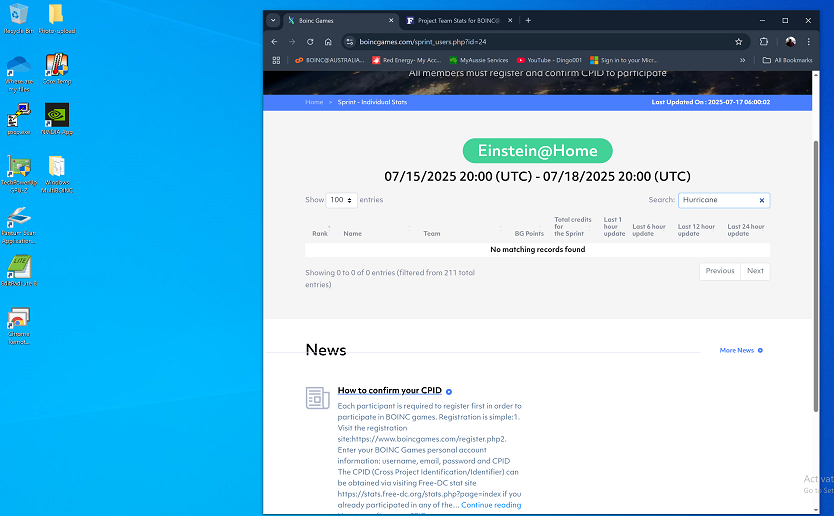Image resolution: width=834 pixels, height=516 pixels.
Task: Open a new browser tab
Action: click(x=528, y=20)
